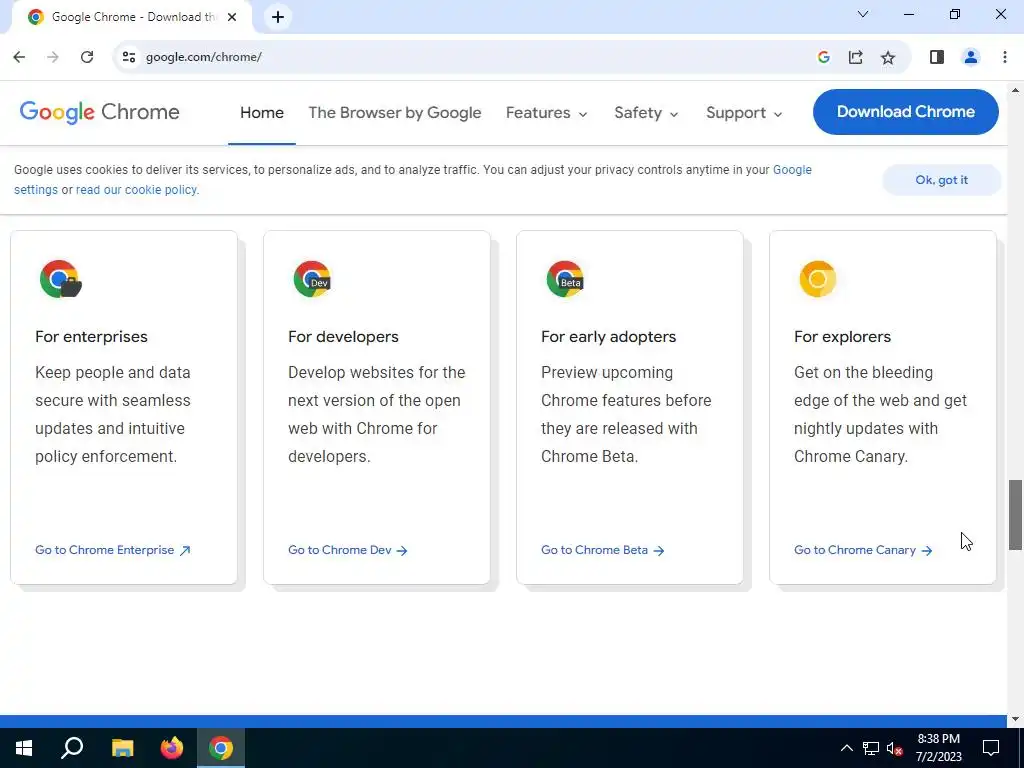Image resolution: width=1024 pixels, height=768 pixels.
Task: Click the Chrome Enterprise briefcase logo
Action: (60, 279)
